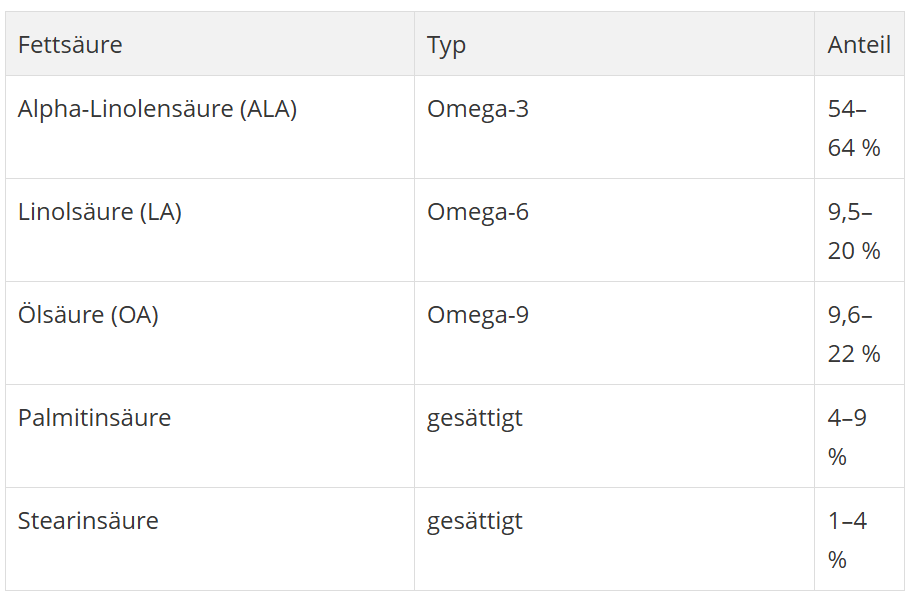Click the Omega-9 type cell

478,315
